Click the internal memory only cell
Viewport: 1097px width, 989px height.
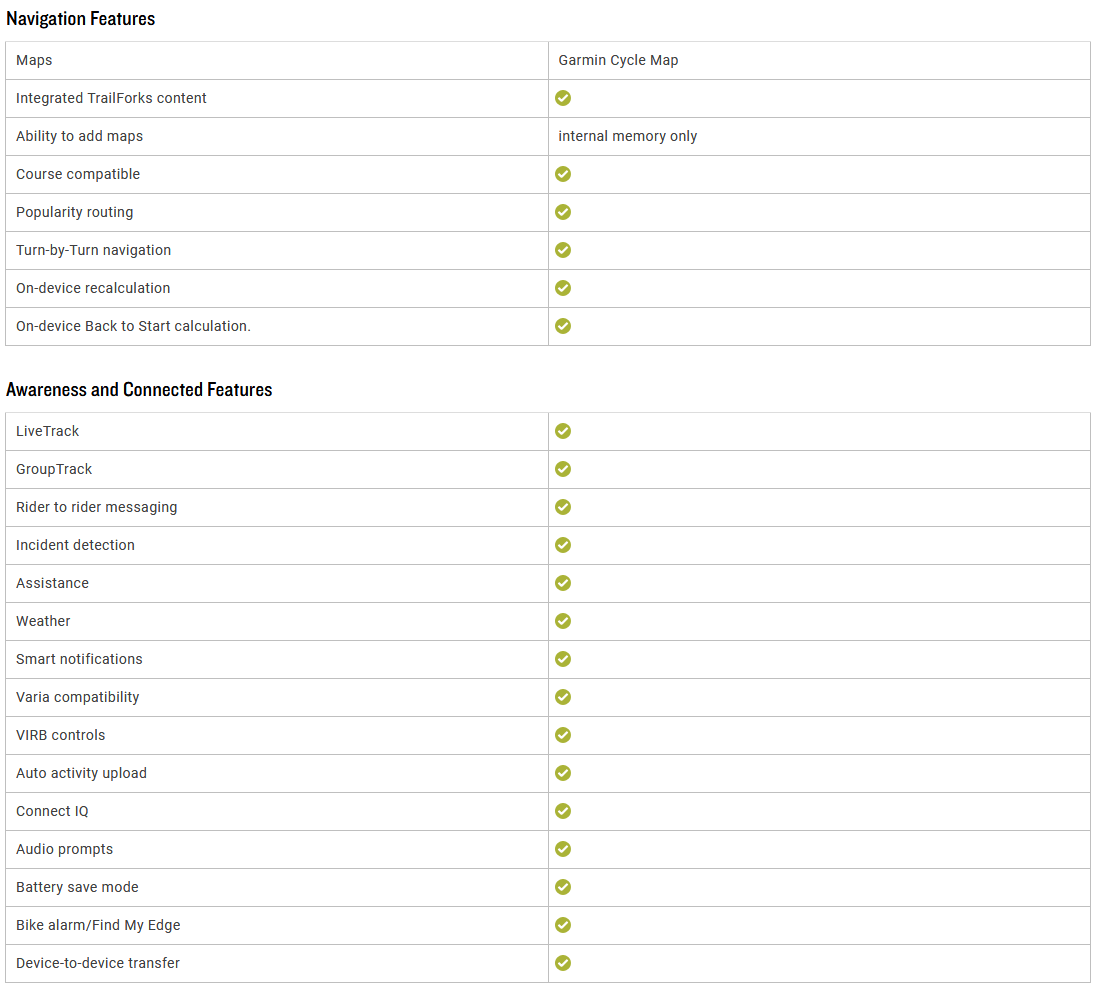tap(819, 136)
